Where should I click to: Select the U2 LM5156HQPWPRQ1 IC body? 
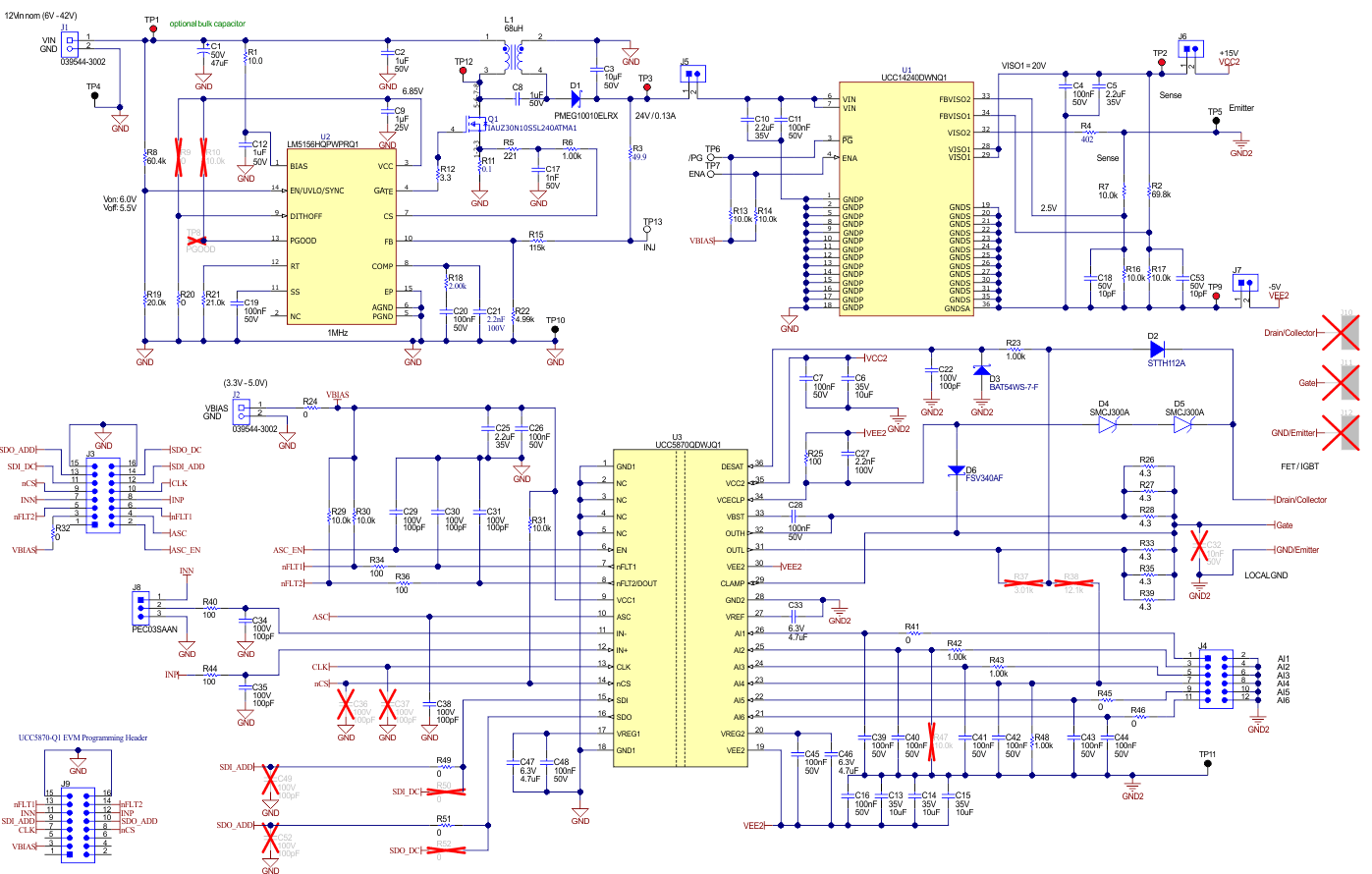tap(341, 238)
